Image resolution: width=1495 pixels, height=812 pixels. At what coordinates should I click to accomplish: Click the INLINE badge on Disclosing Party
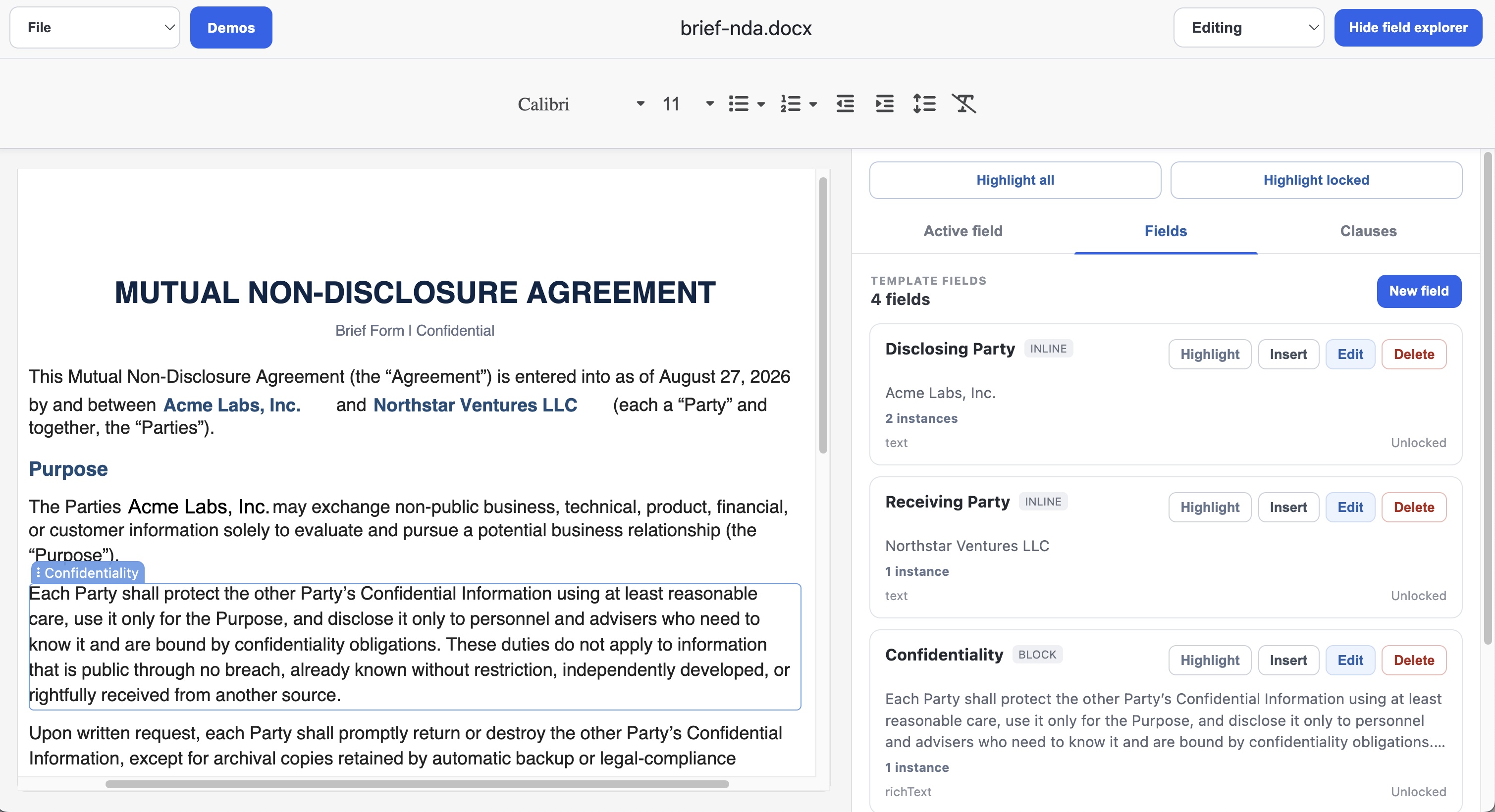click(1049, 349)
